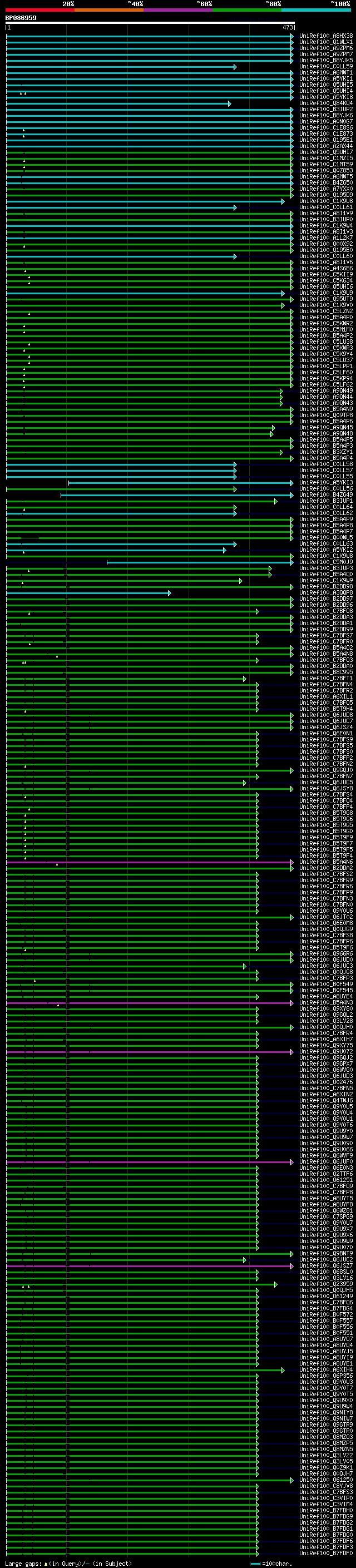Screen dimensions: 356x1568
Task: Click the cyan ~100% identity legend segment
Action: tap(316, 11)
